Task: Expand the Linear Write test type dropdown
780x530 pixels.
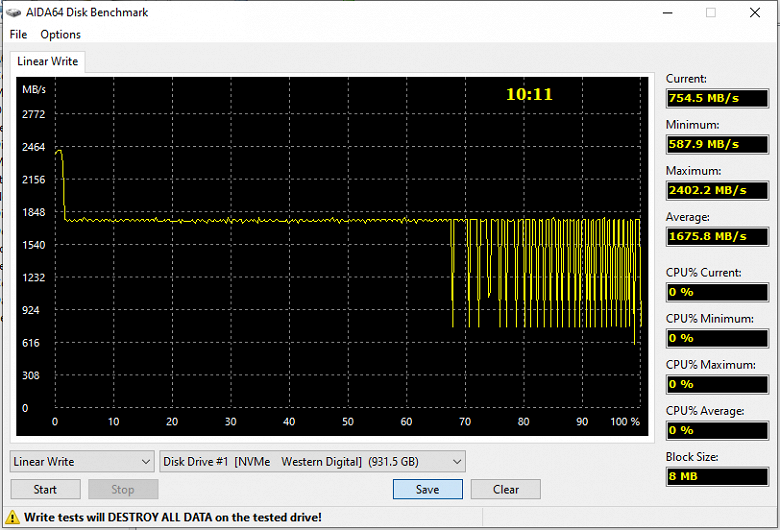Action: [82, 462]
